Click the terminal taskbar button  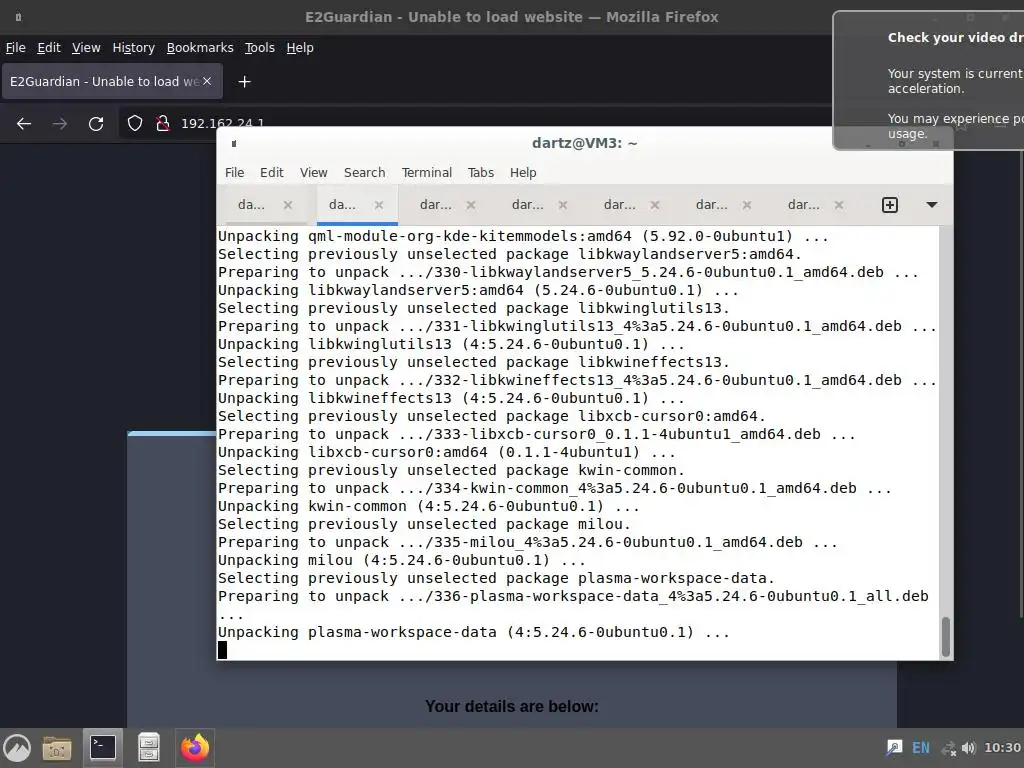tap(103, 748)
